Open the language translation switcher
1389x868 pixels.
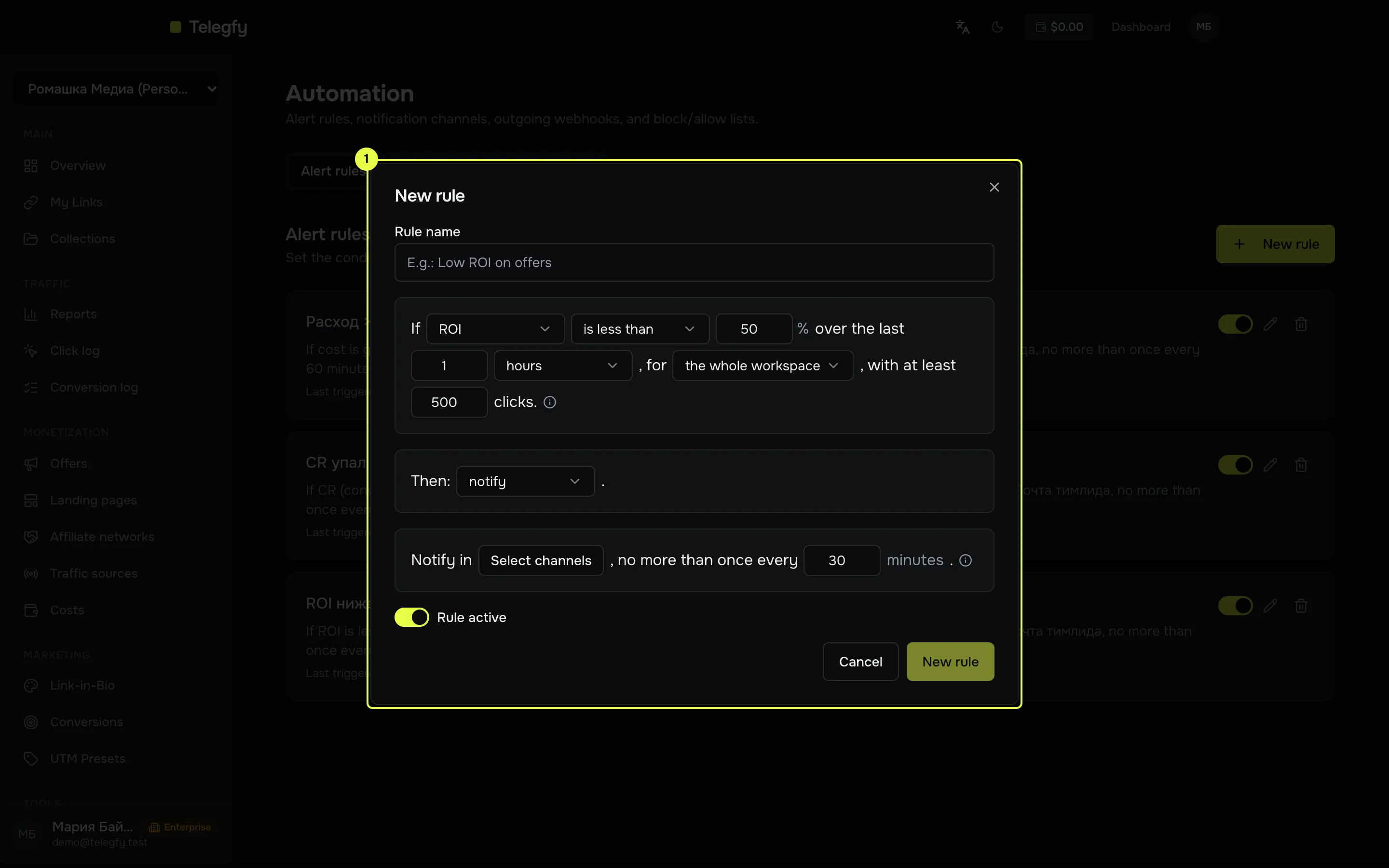point(963,27)
